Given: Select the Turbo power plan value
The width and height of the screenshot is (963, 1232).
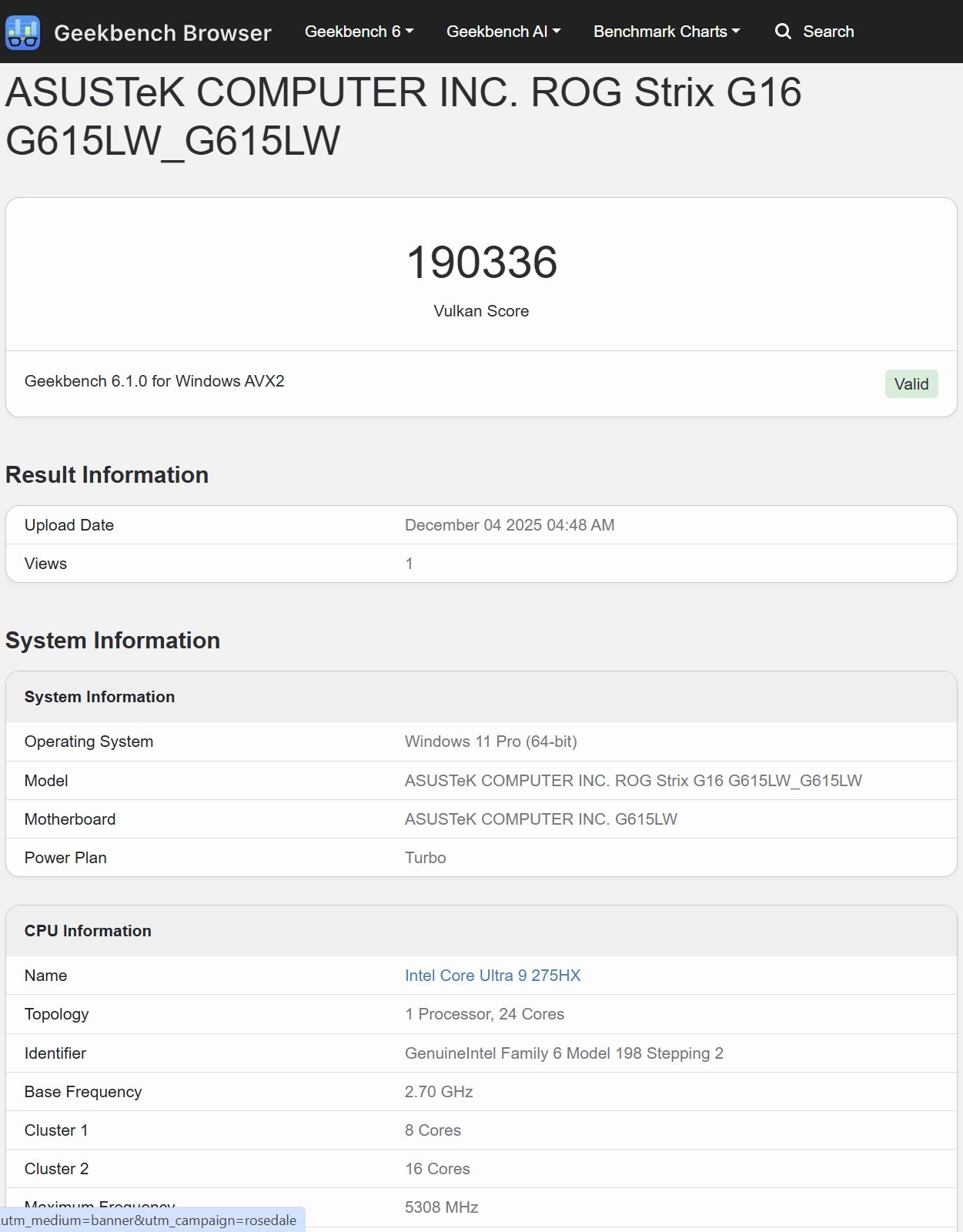Looking at the screenshot, I should click(x=426, y=858).
